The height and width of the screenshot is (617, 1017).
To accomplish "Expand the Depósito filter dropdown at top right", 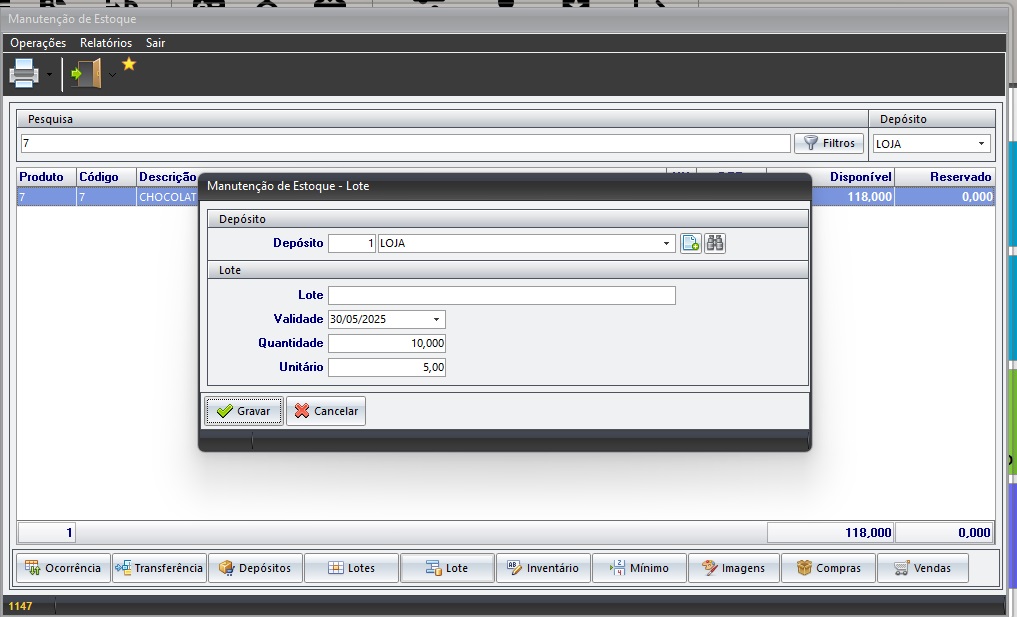I will pos(981,144).
